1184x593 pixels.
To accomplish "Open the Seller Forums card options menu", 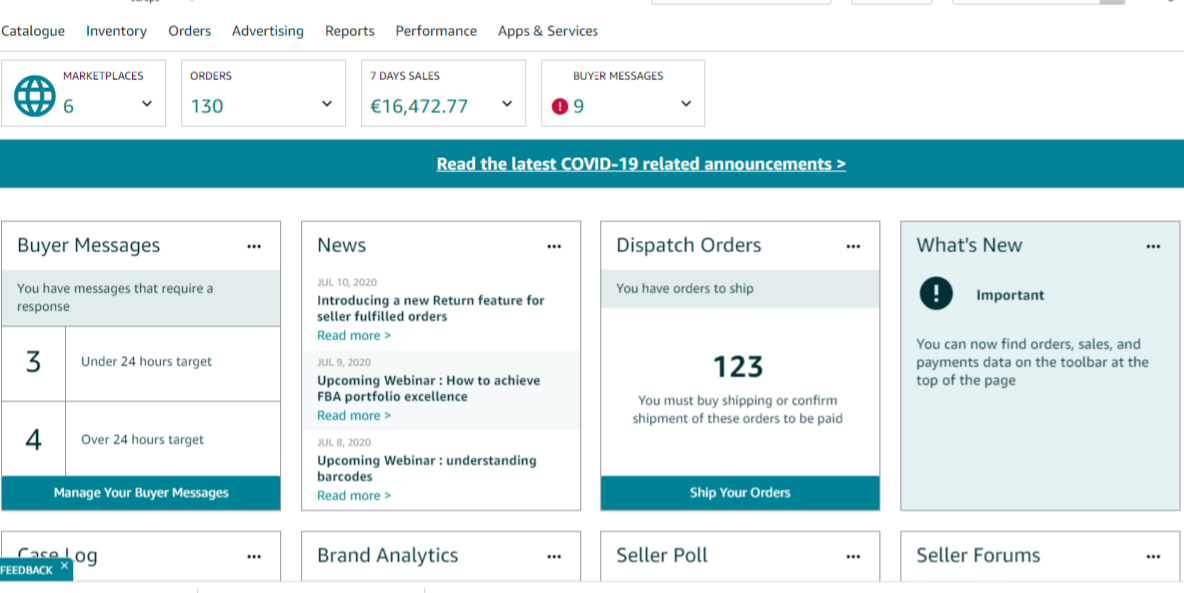I will tap(1153, 557).
